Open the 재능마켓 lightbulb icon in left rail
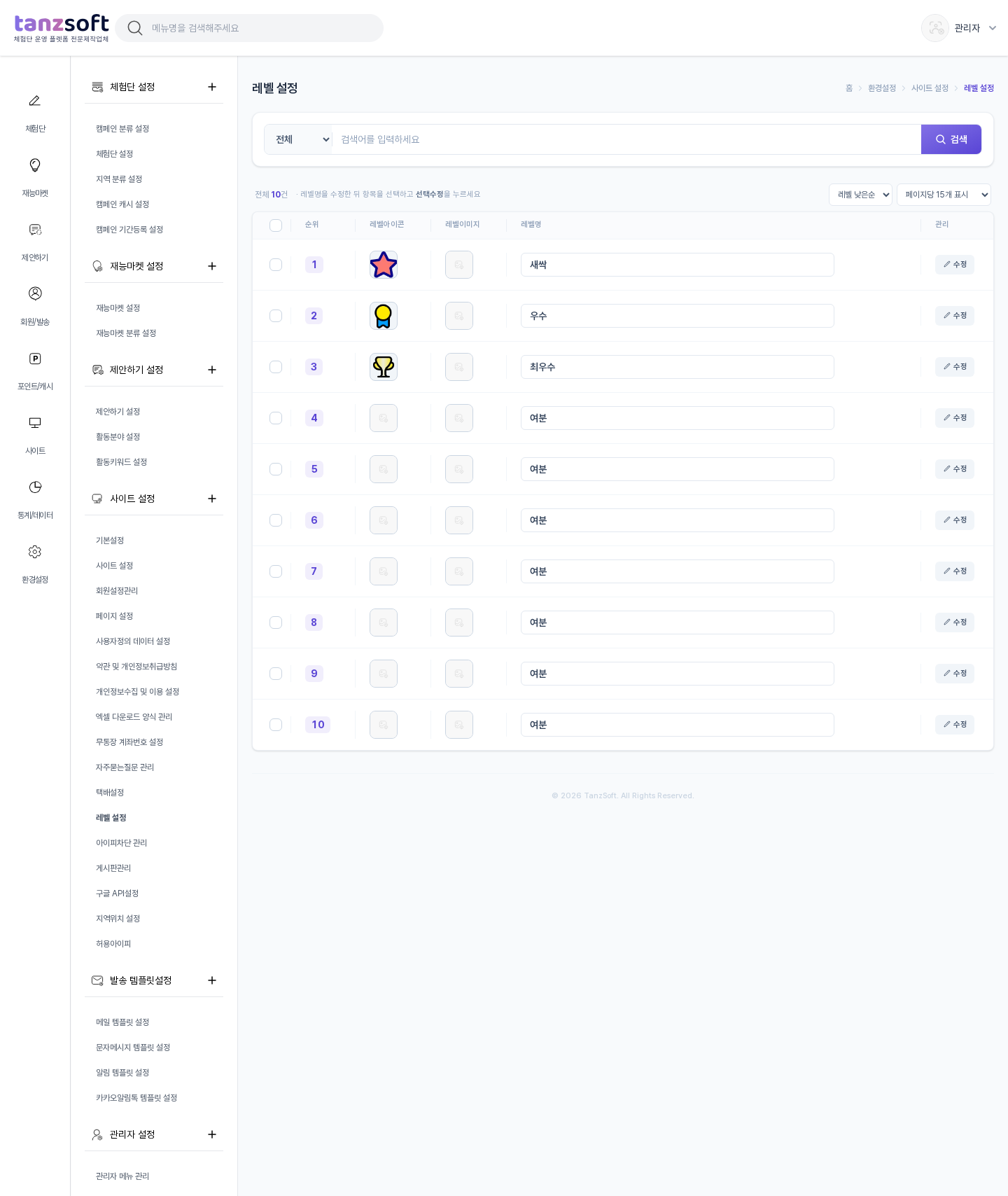The width and height of the screenshot is (1008, 1196). (34, 165)
